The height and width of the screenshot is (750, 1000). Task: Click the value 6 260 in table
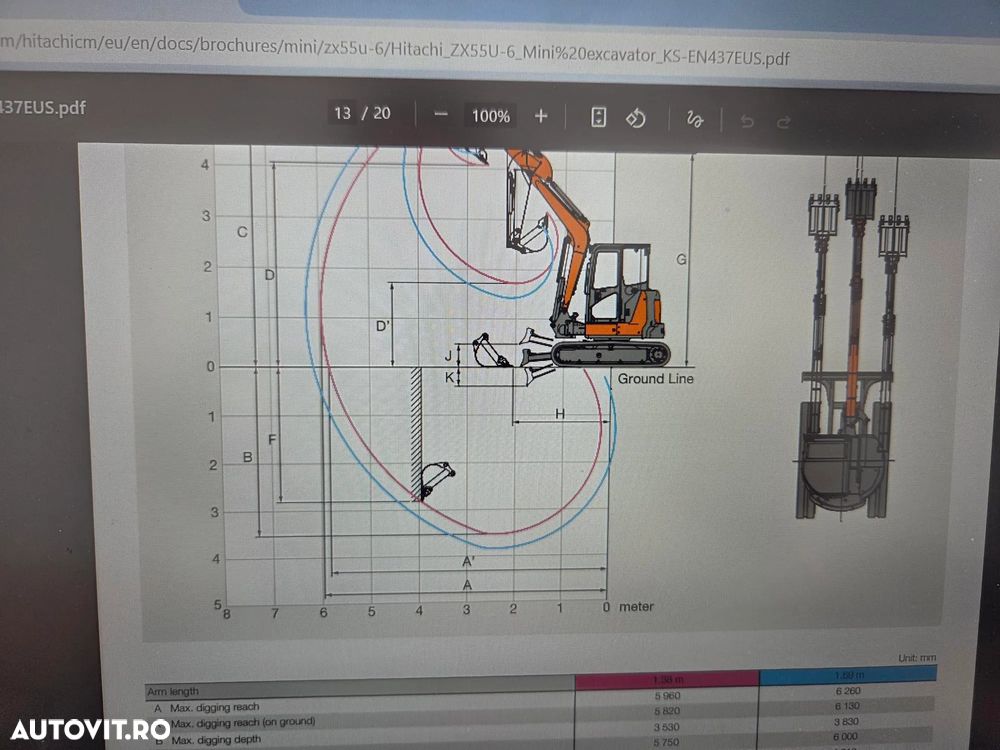848,691
